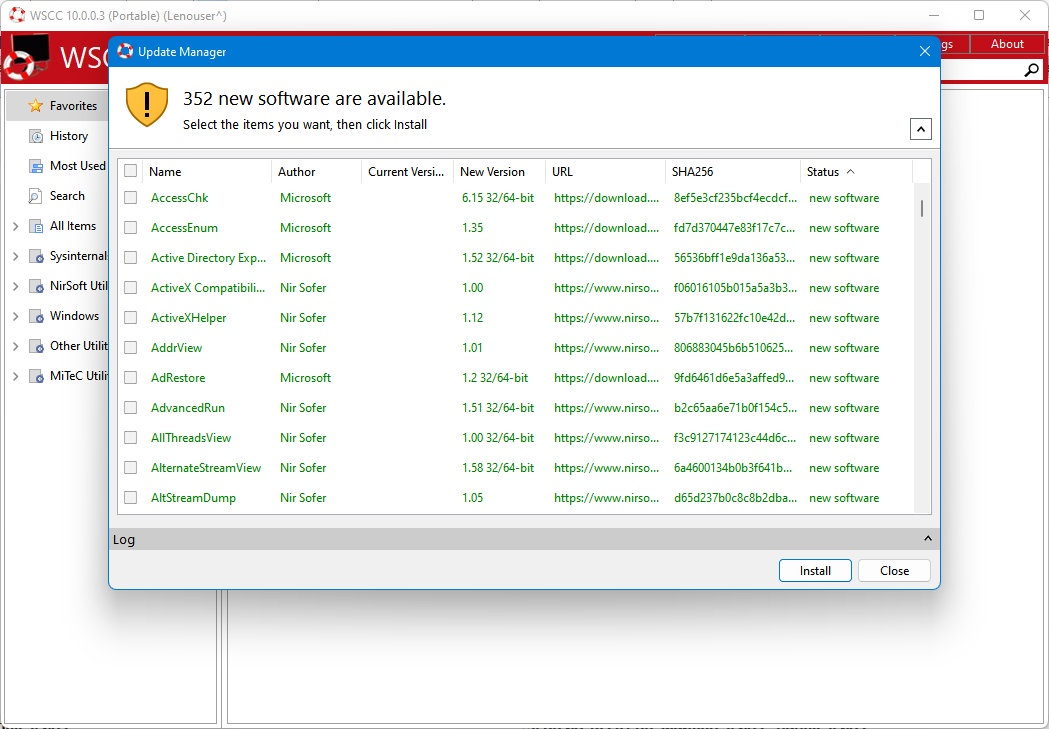Click the Install button
This screenshot has height=729, width=1049.
pyautogui.click(x=815, y=570)
